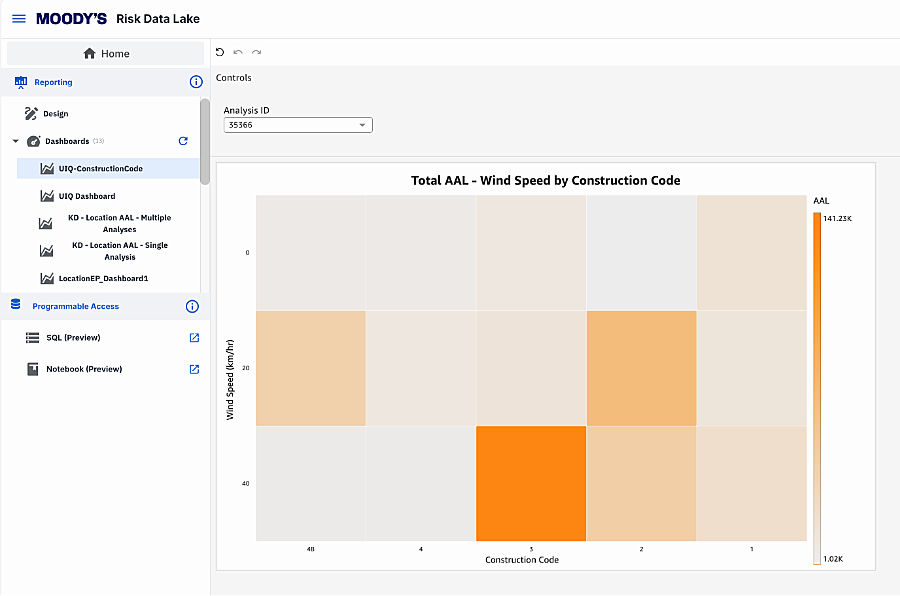The height and width of the screenshot is (596, 900).
Task: Select heatmap cell code 40 at wind speed 20
Action: pos(311,368)
